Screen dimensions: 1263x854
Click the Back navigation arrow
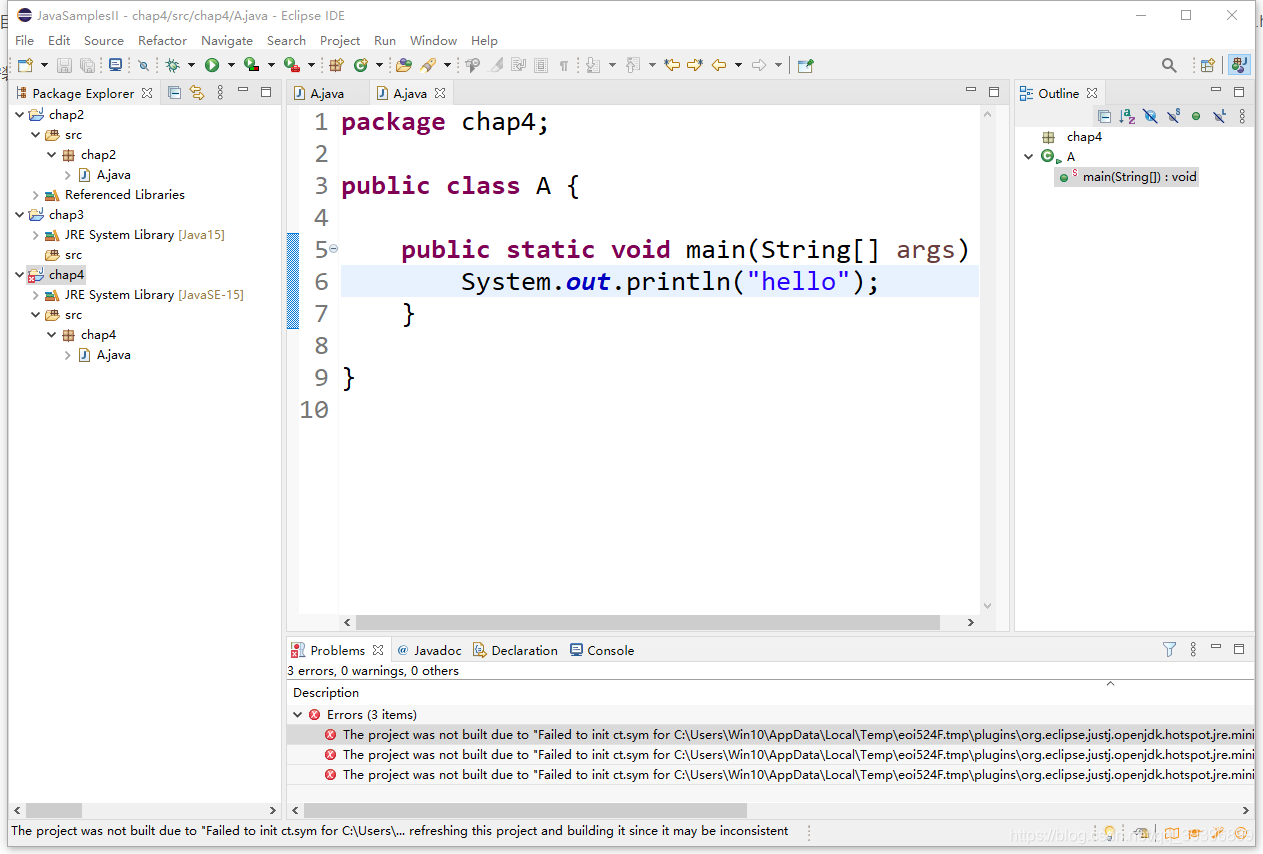tap(719, 65)
